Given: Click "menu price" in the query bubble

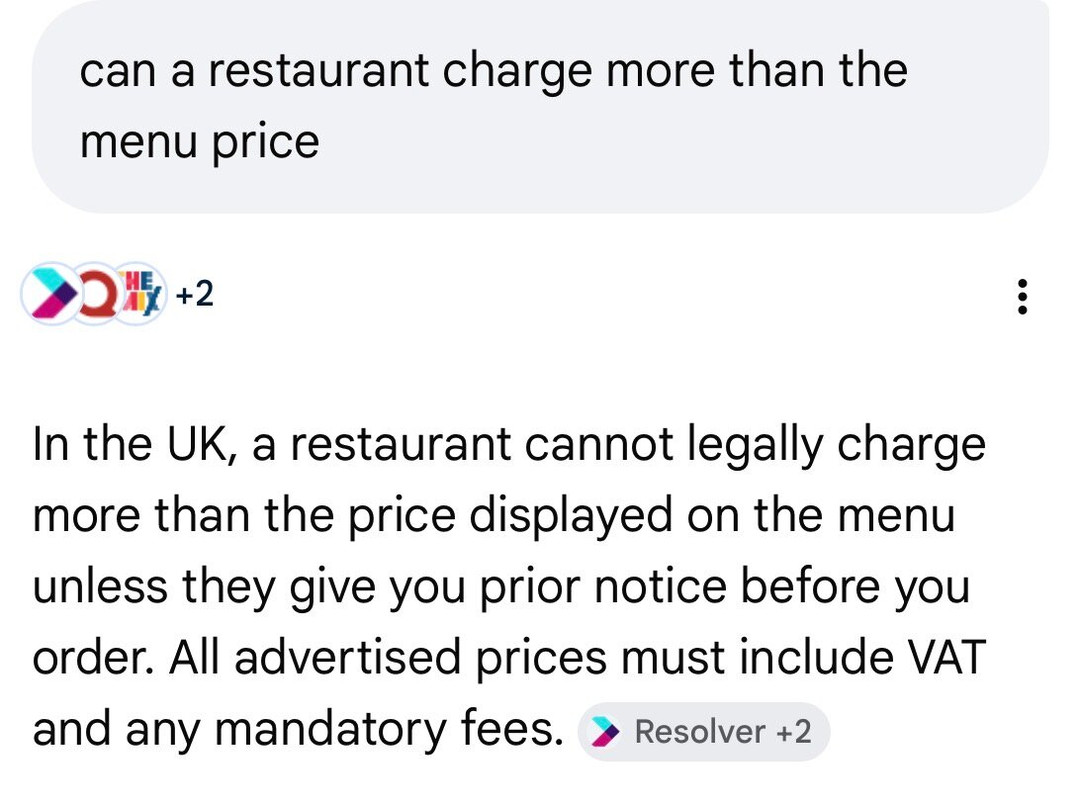Looking at the screenshot, I should 200,142.
